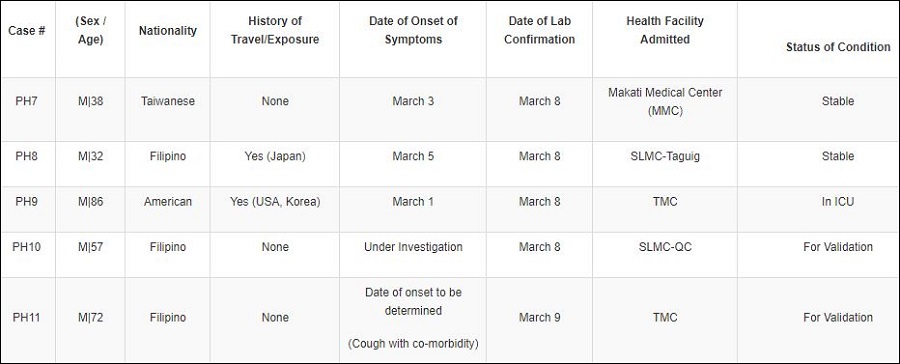Select the PH11 case number cell
The image size is (900, 364).
tap(27, 317)
